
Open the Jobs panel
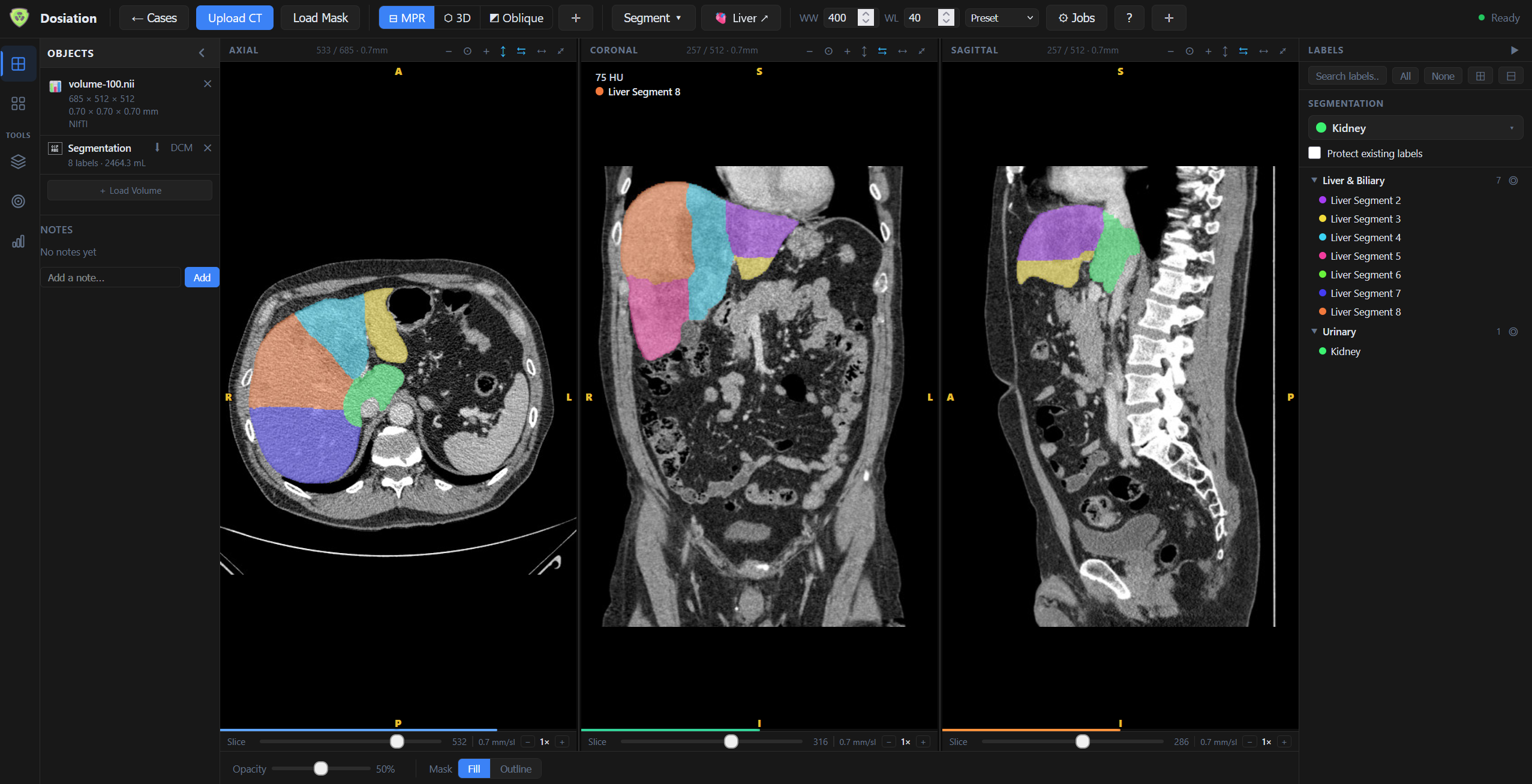tap(1077, 18)
